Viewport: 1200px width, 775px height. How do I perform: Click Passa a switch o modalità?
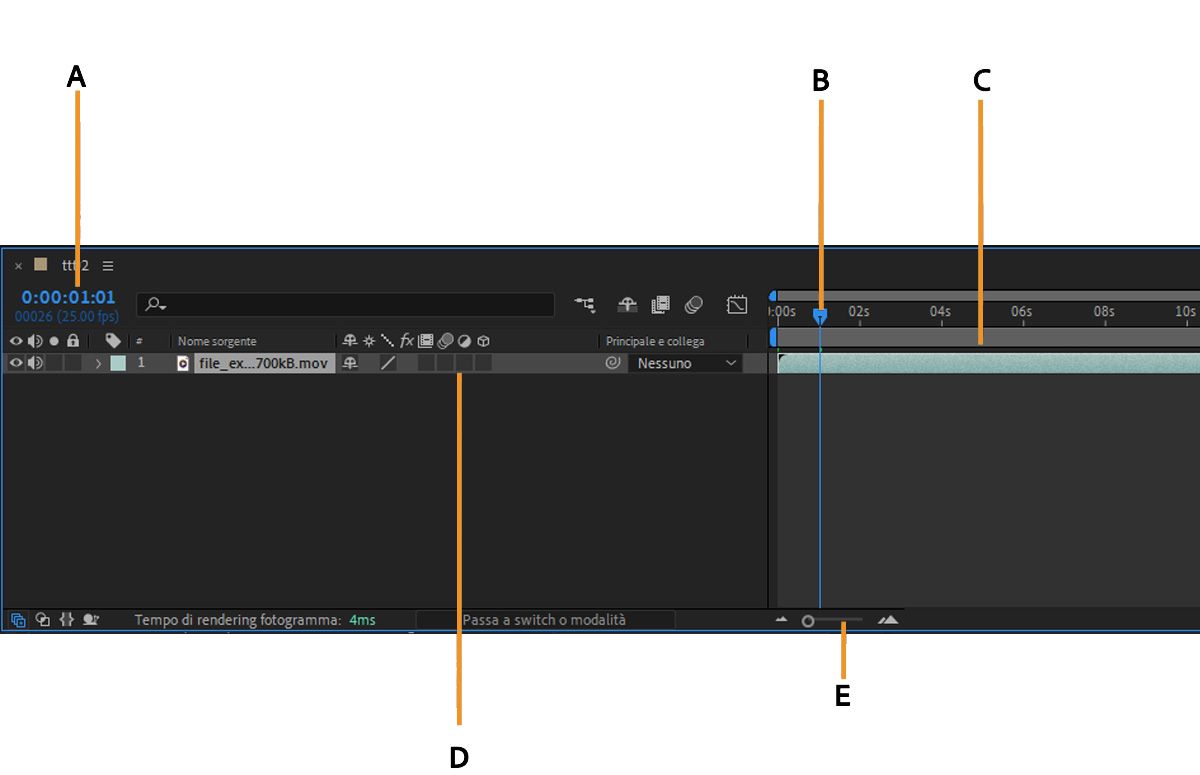point(545,620)
